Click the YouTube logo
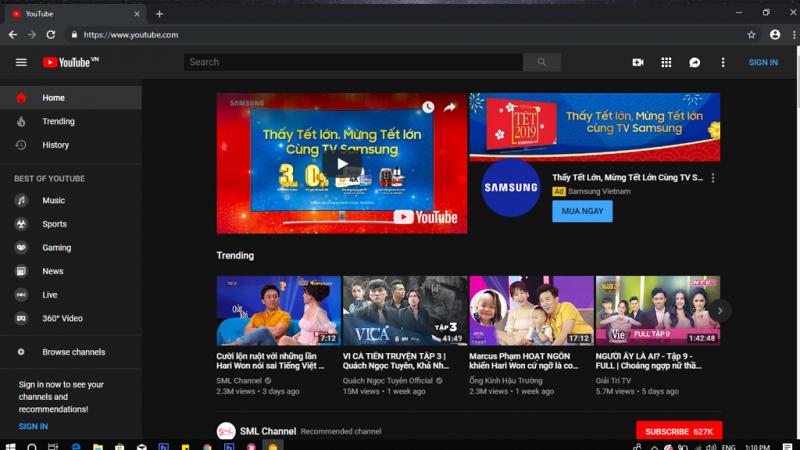 coord(70,62)
